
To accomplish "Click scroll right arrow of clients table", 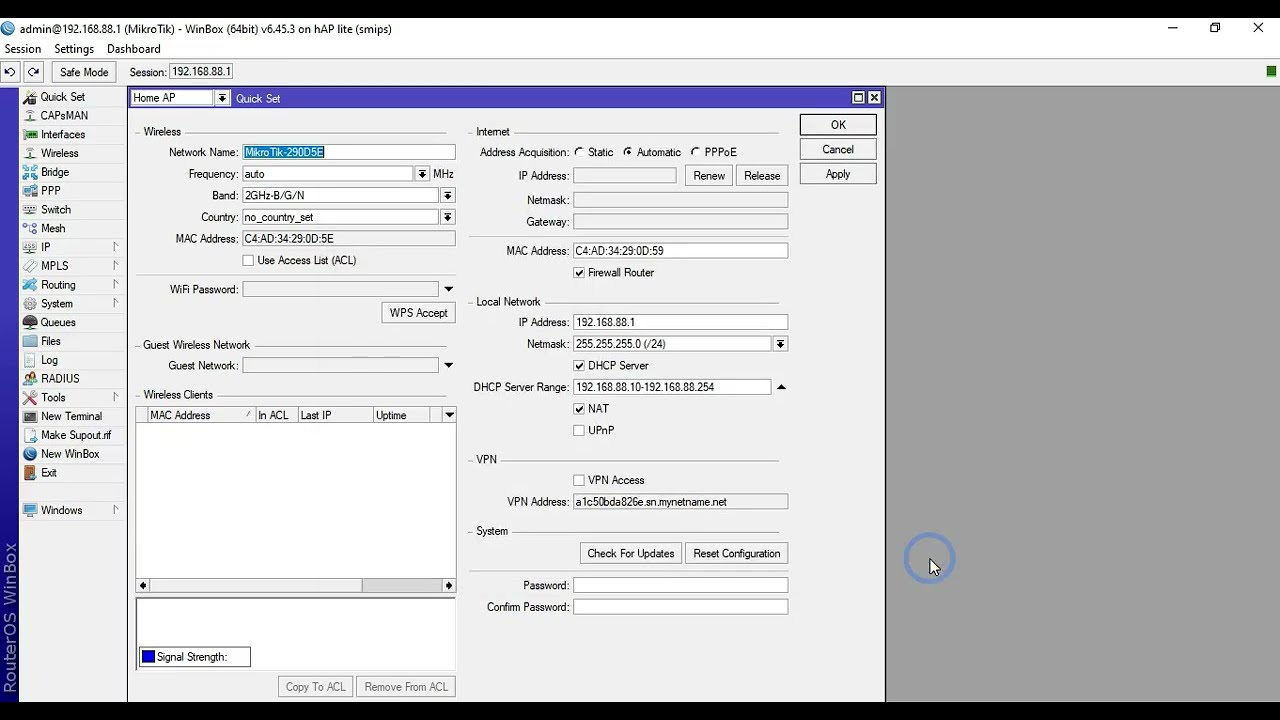I will (x=449, y=586).
